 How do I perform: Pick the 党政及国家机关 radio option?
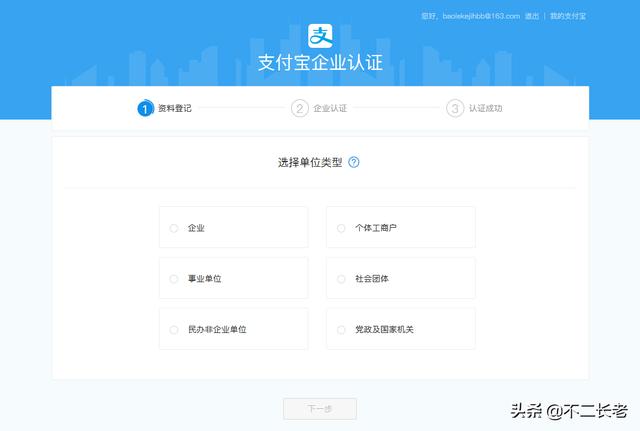point(341,329)
